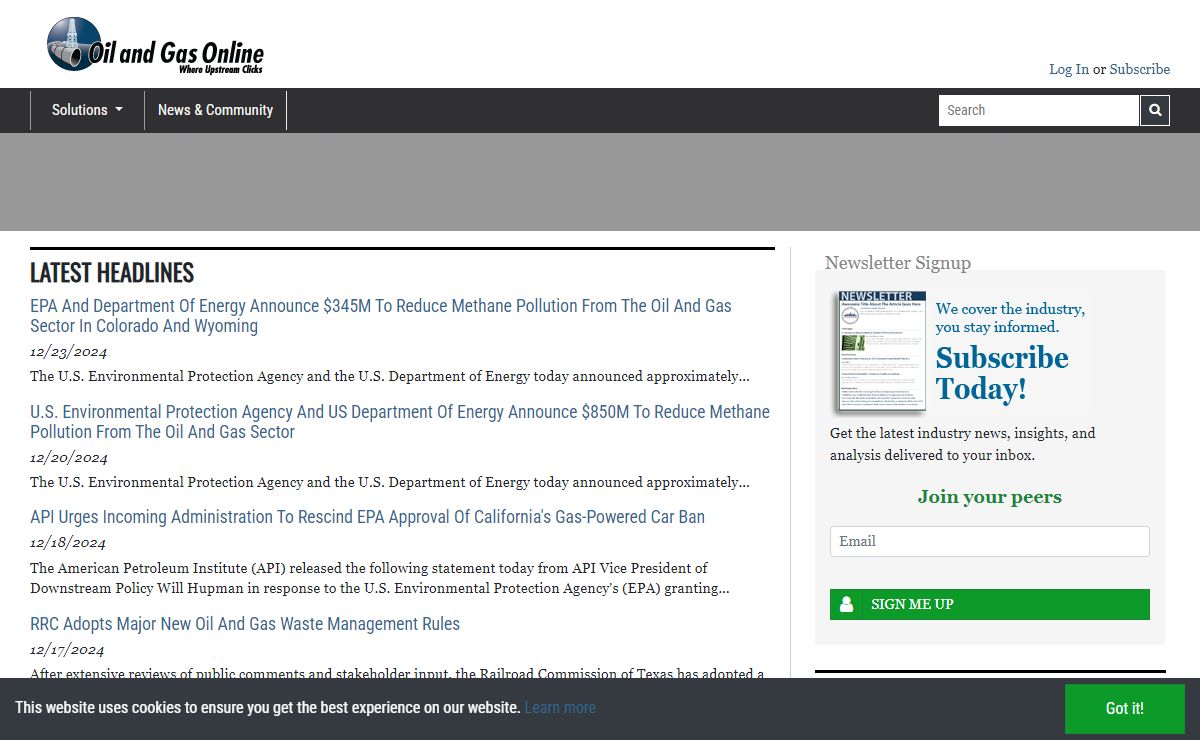The height and width of the screenshot is (740, 1200).
Task: Select the date 12/20/2024
Action: 68,458
